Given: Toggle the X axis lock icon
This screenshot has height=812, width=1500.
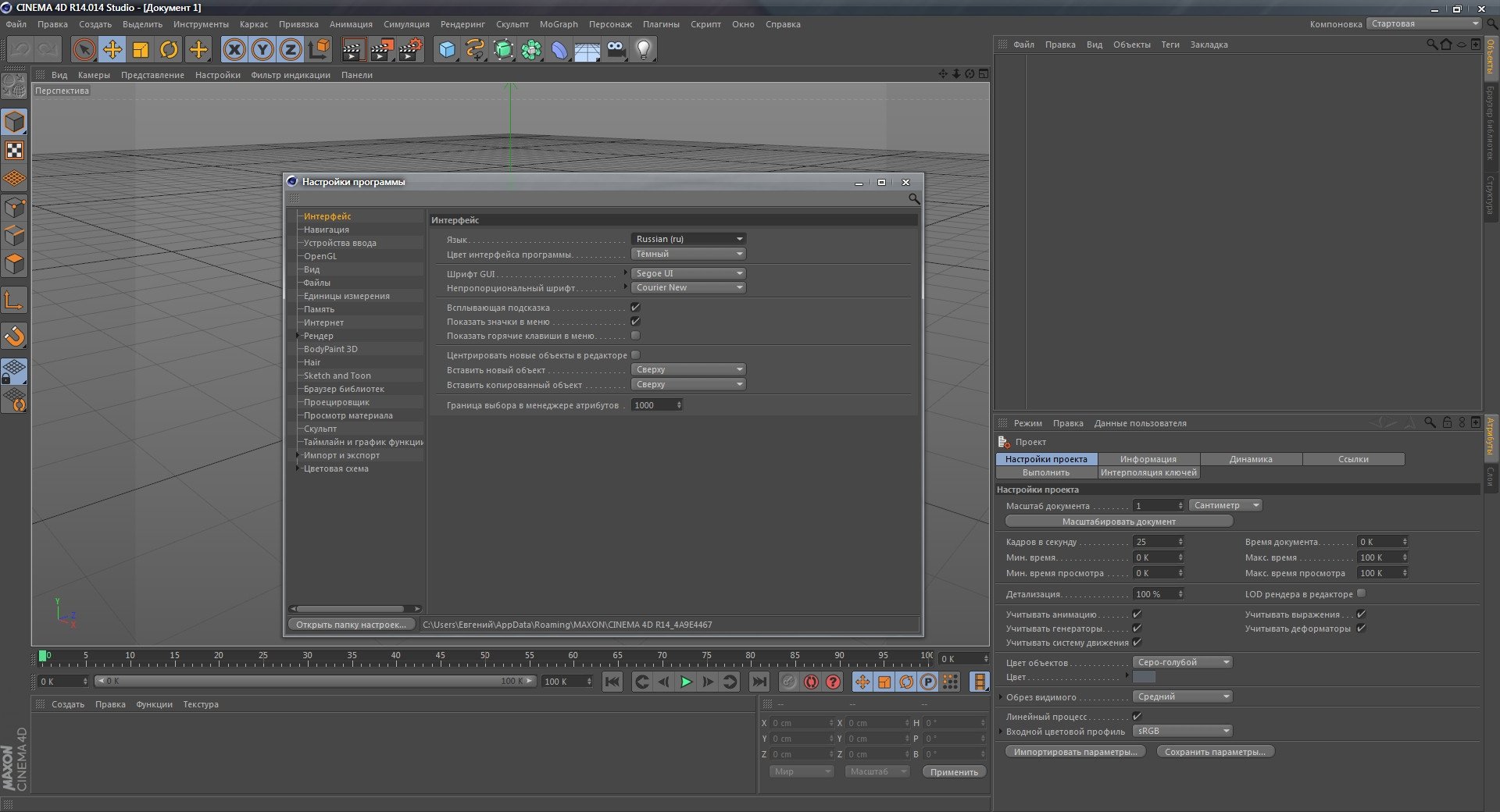Looking at the screenshot, I should click(234, 50).
